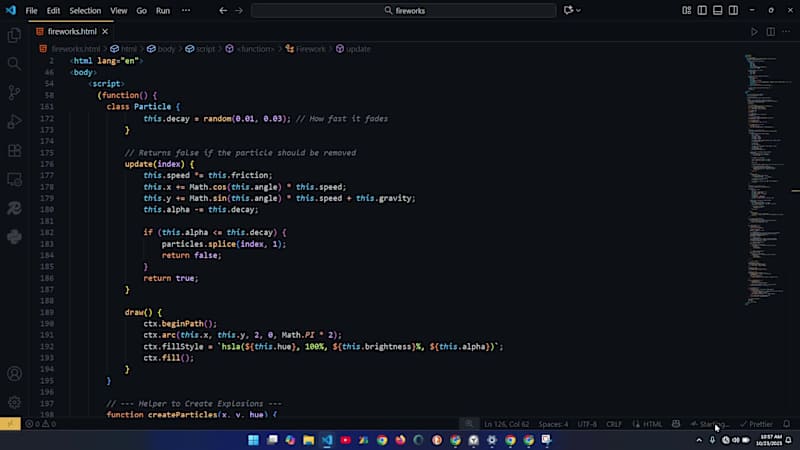Toggle the Primary Side Bar
800x450 pixels.
[x=702, y=10]
